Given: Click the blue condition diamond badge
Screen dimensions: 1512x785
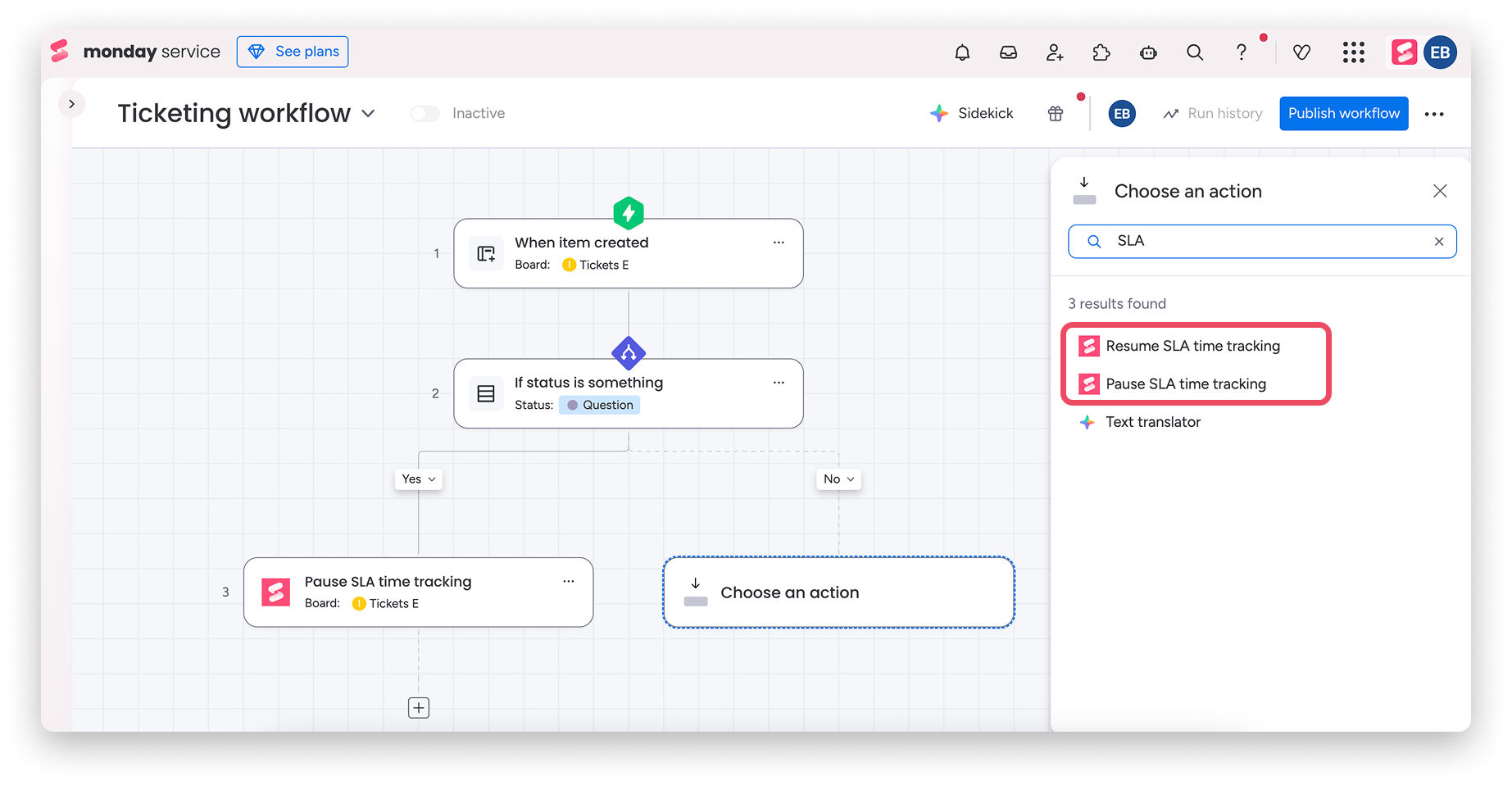Looking at the screenshot, I should (x=629, y=353).
